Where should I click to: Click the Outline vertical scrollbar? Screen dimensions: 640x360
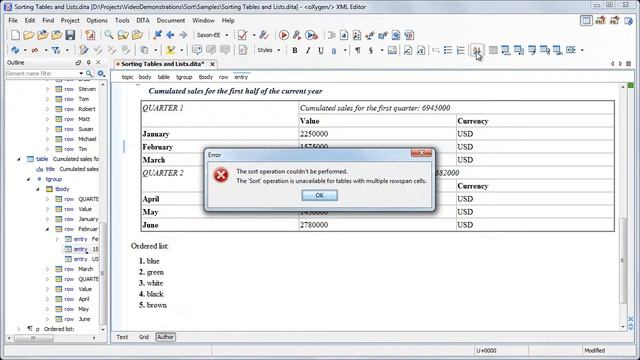coord(102,273)
